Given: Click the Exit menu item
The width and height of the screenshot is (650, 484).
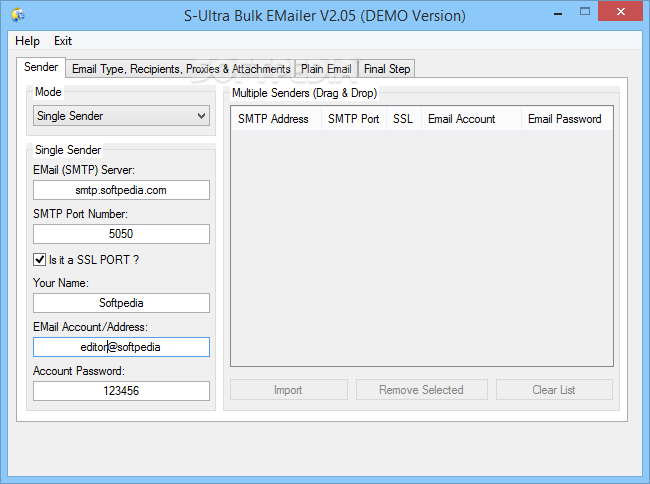Looking at the screenshot, I should click(x=63, y=41).
